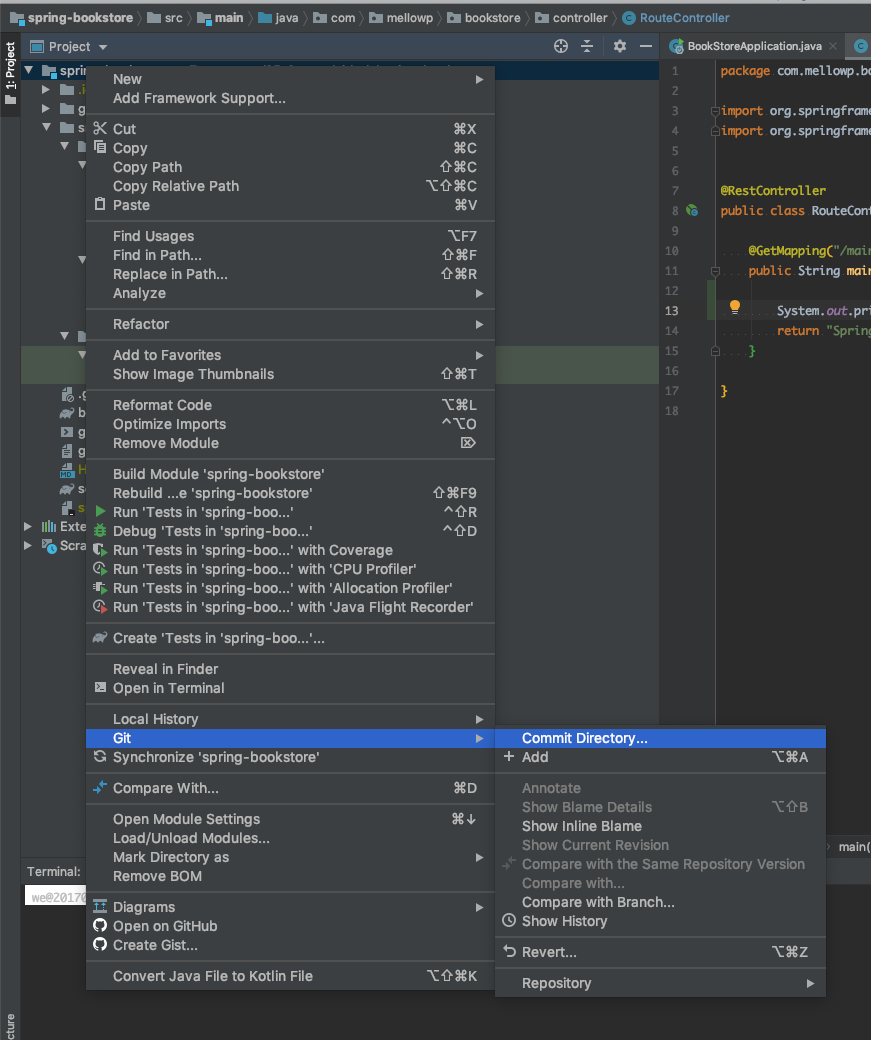Expand Mark Directory as submenu arrow

[x=479, y=857]
